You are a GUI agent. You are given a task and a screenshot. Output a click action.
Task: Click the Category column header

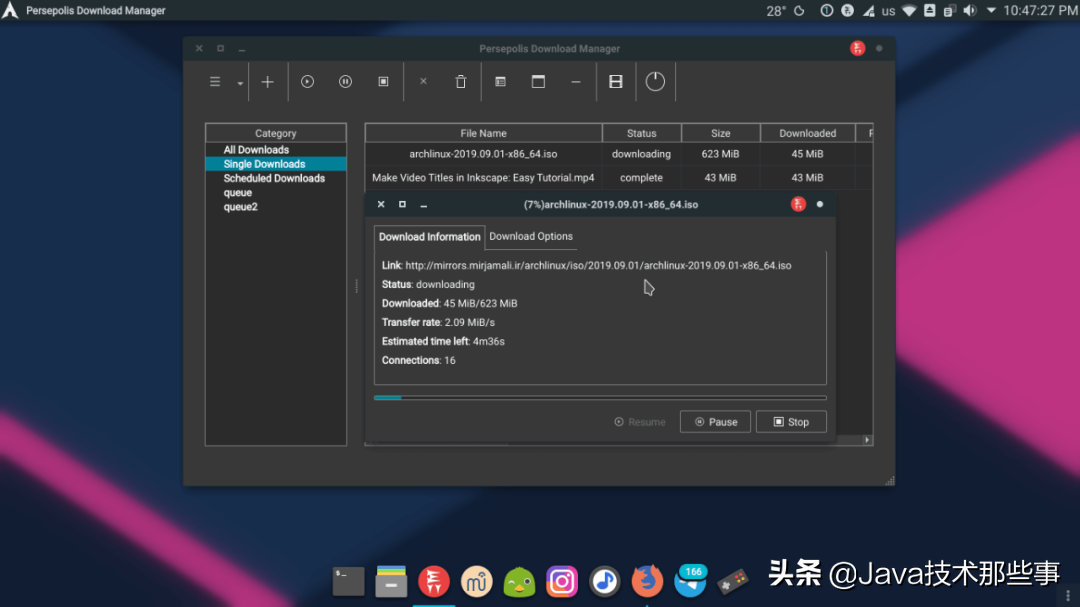pos(276,133)
